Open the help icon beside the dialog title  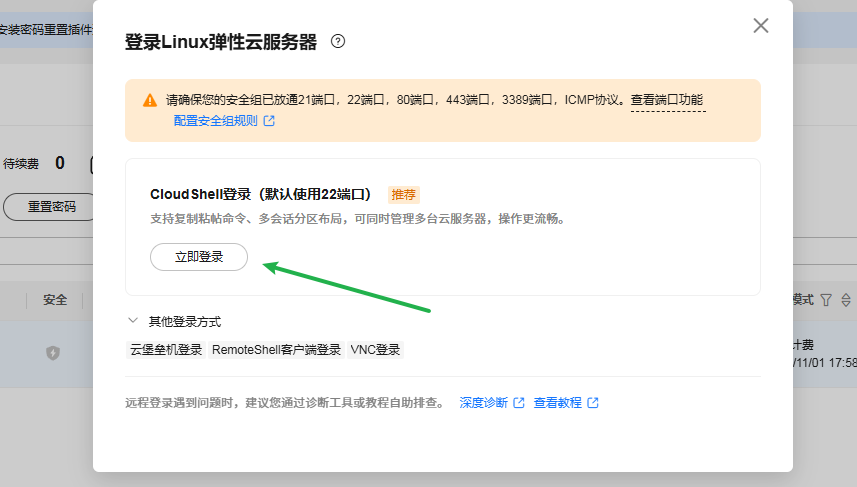(x=338, y=42)
